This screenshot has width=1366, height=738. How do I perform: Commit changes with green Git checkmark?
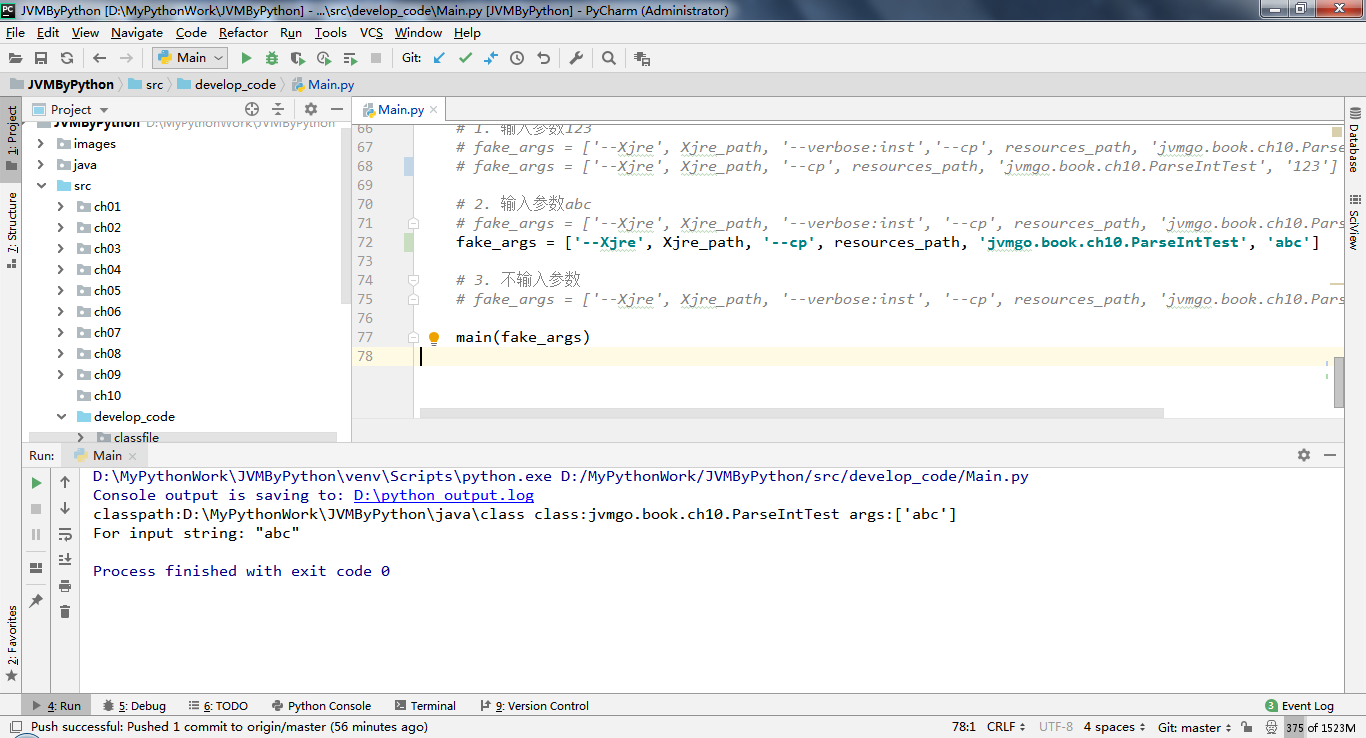(x=465, y=58)
